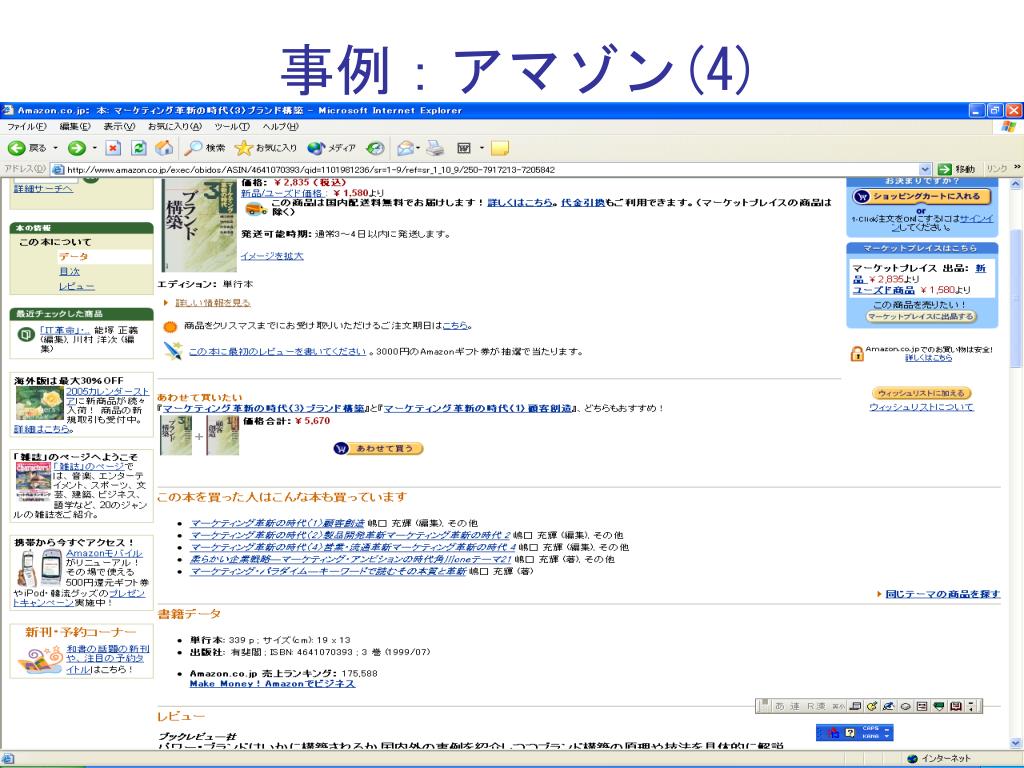The height and width of the screenshot is (768, 1024).
Task: Expand the Links (リンク) toolbar chevron
Action: 1017,168
